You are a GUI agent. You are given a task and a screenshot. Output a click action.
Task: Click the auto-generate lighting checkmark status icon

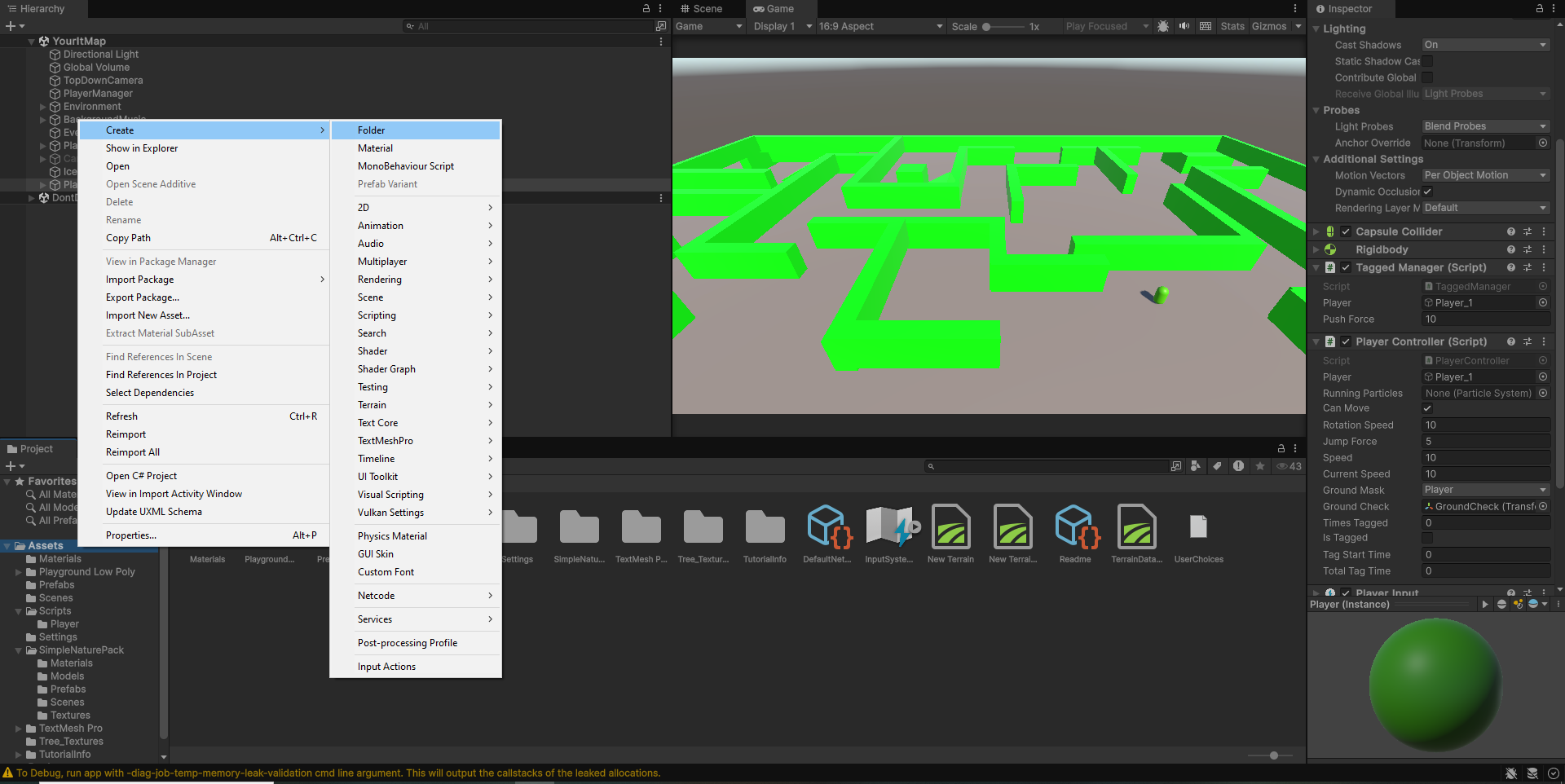(1554, 773)
